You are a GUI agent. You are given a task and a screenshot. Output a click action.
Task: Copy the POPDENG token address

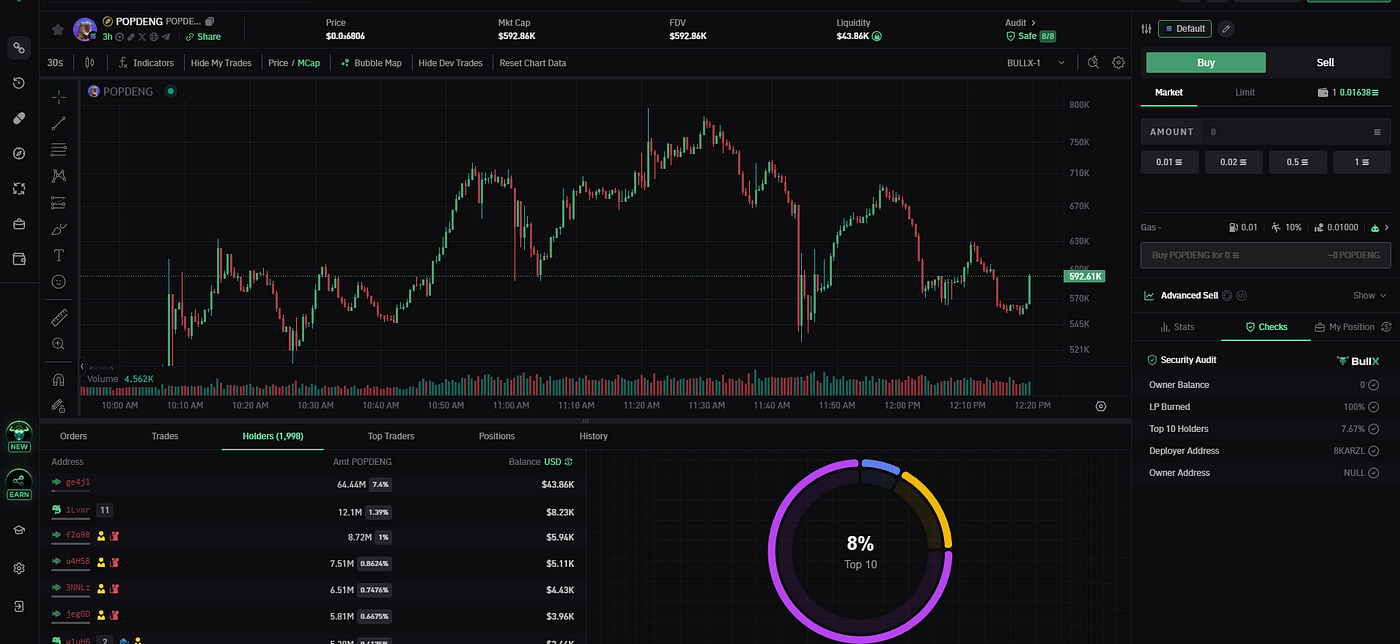209,21
